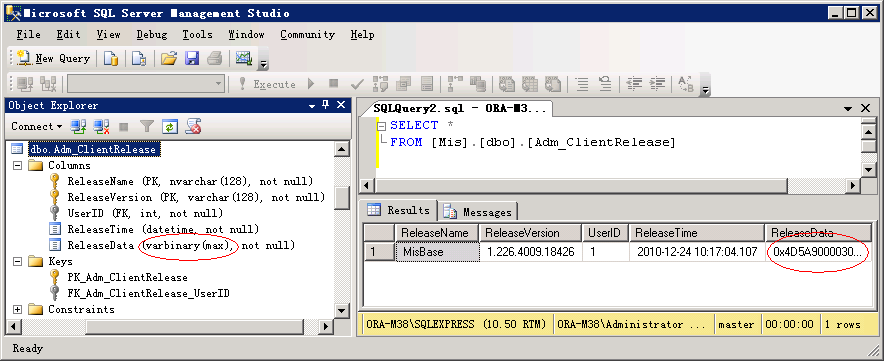
Task: Click the Change Connection toolbar icon
Action: [x=48, y=84]
